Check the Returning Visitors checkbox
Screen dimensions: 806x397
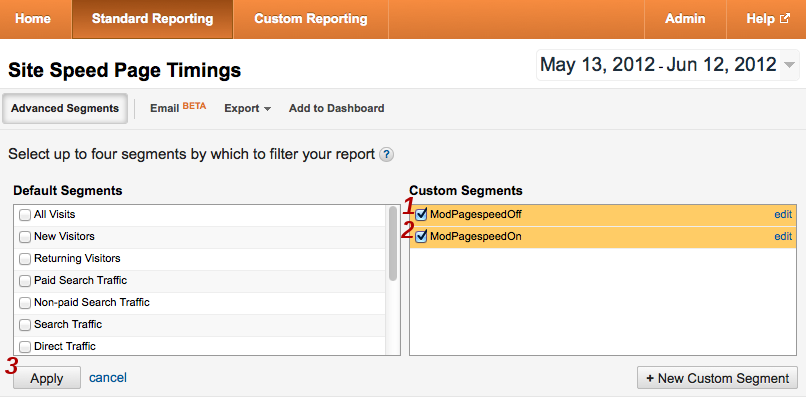coord(25,259)
